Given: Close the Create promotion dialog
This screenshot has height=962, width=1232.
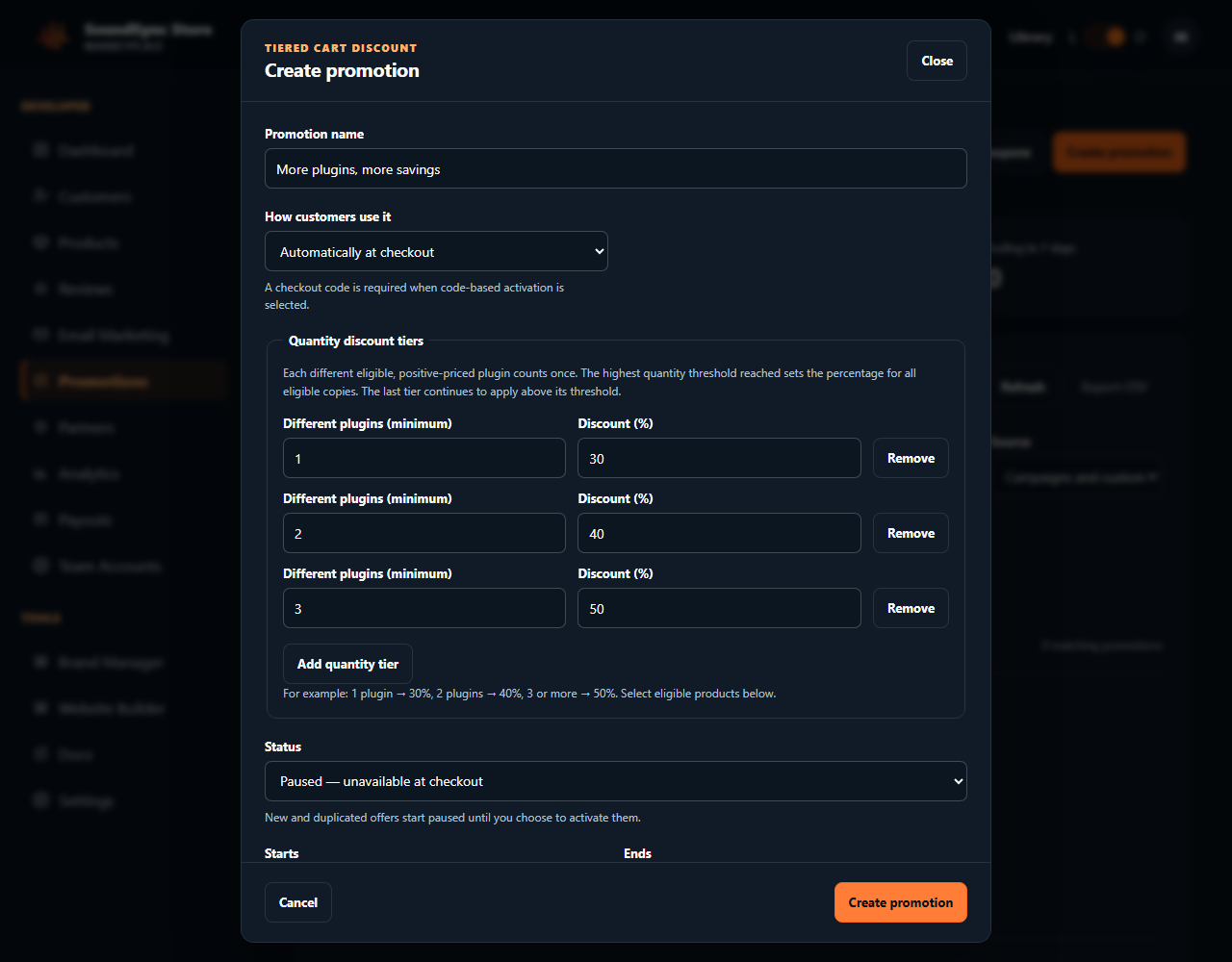Looking at the screenshot, I should click(x=937, y=61).
